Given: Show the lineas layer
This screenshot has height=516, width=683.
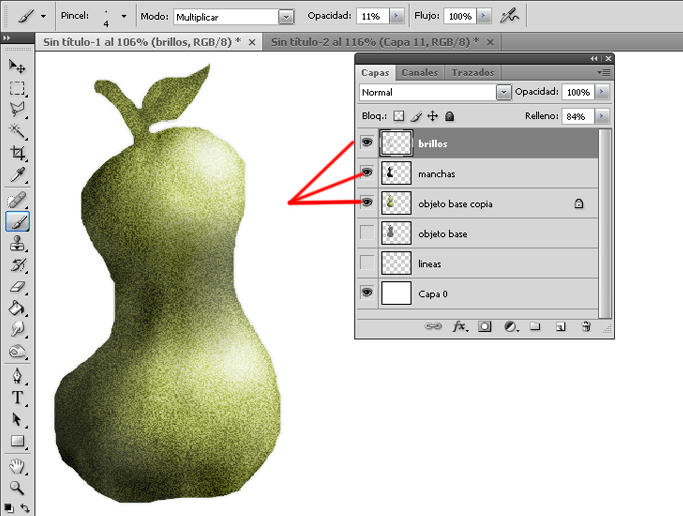Looking at the screenshot, I should pyautogui.click(x=367, y=263).
